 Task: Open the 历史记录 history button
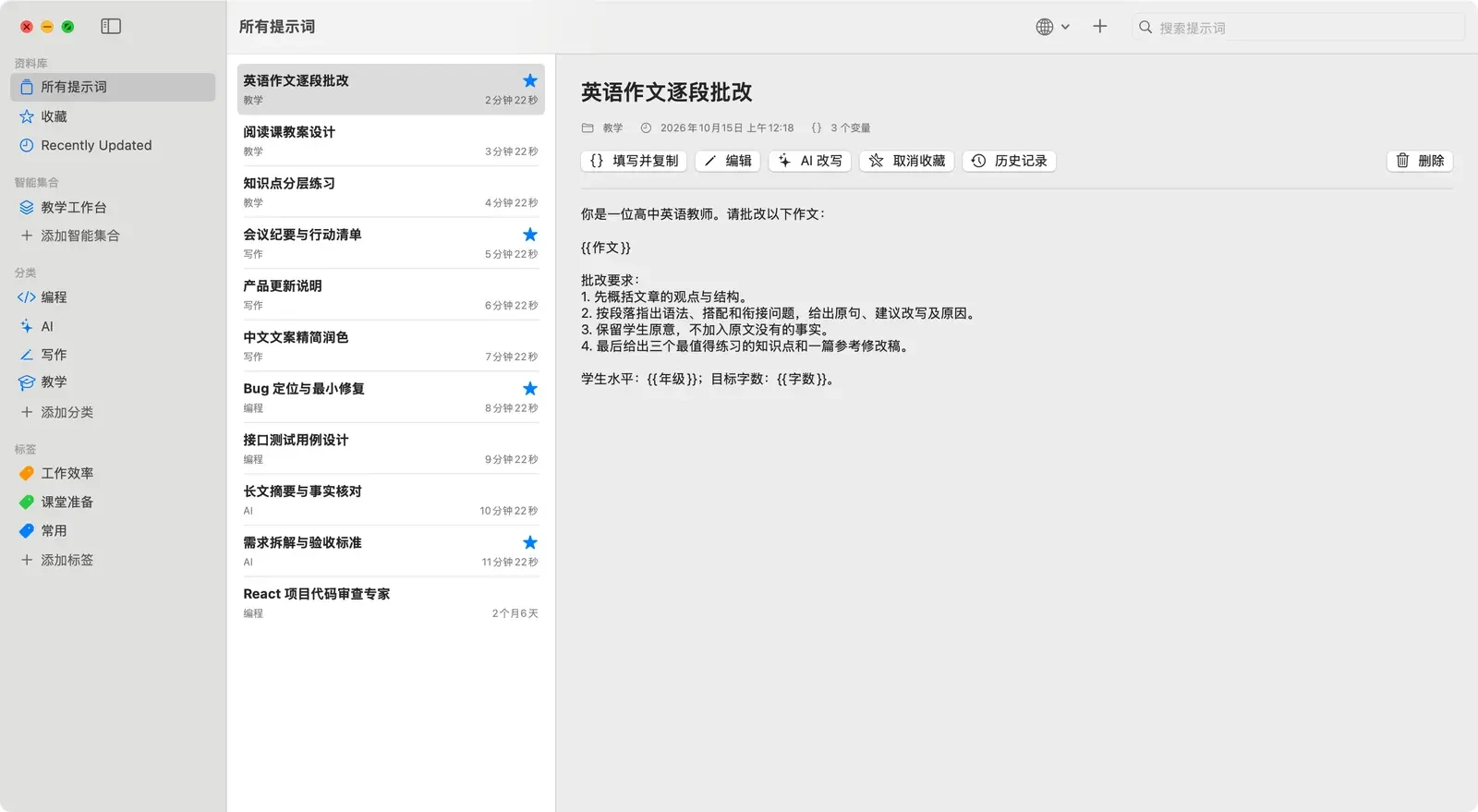pos(1009,161)
